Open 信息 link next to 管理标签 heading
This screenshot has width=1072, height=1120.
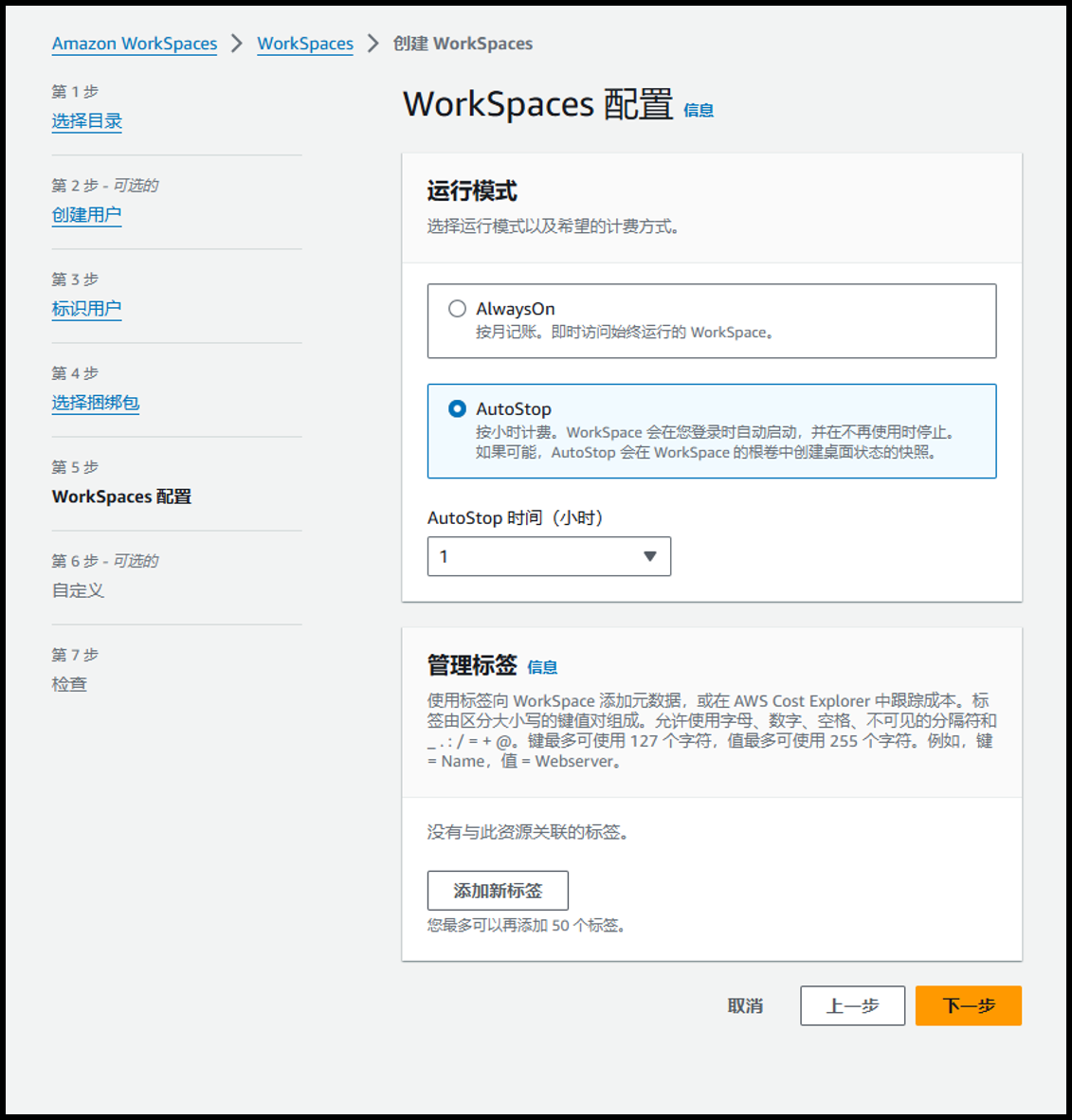(542, 667)
